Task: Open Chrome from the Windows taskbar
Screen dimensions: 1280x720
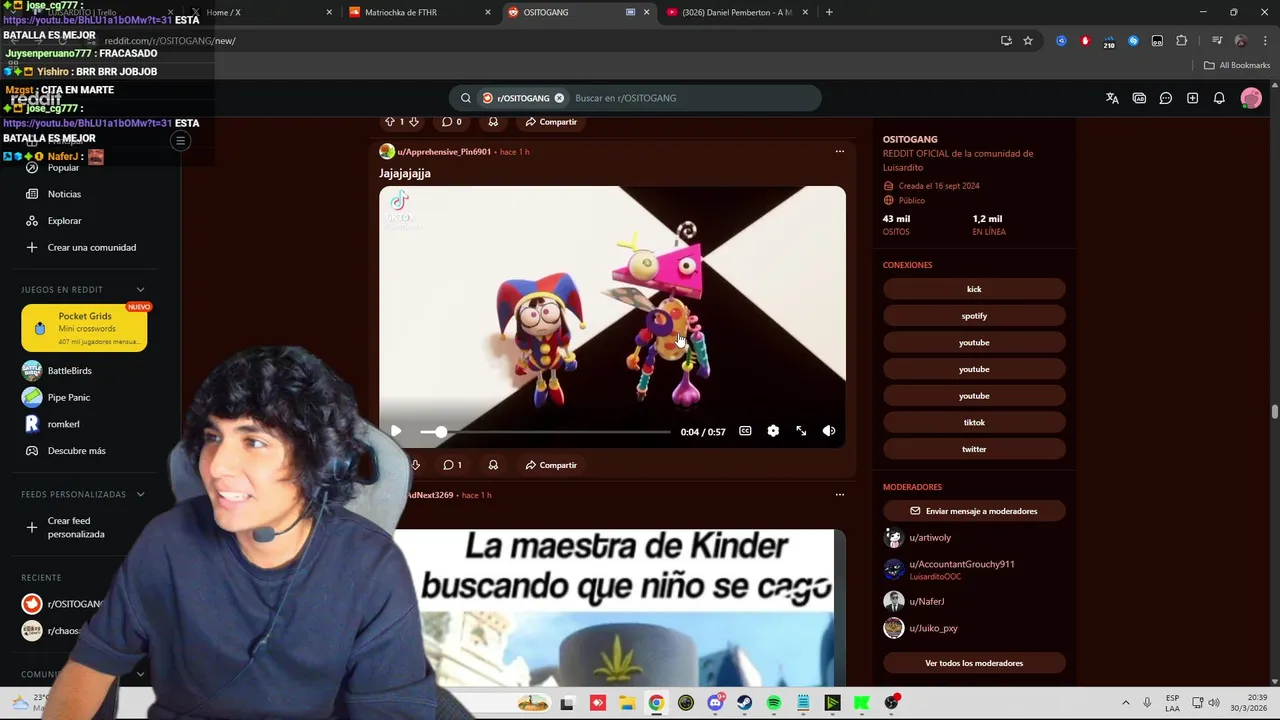Action: [x=656, y=703]
